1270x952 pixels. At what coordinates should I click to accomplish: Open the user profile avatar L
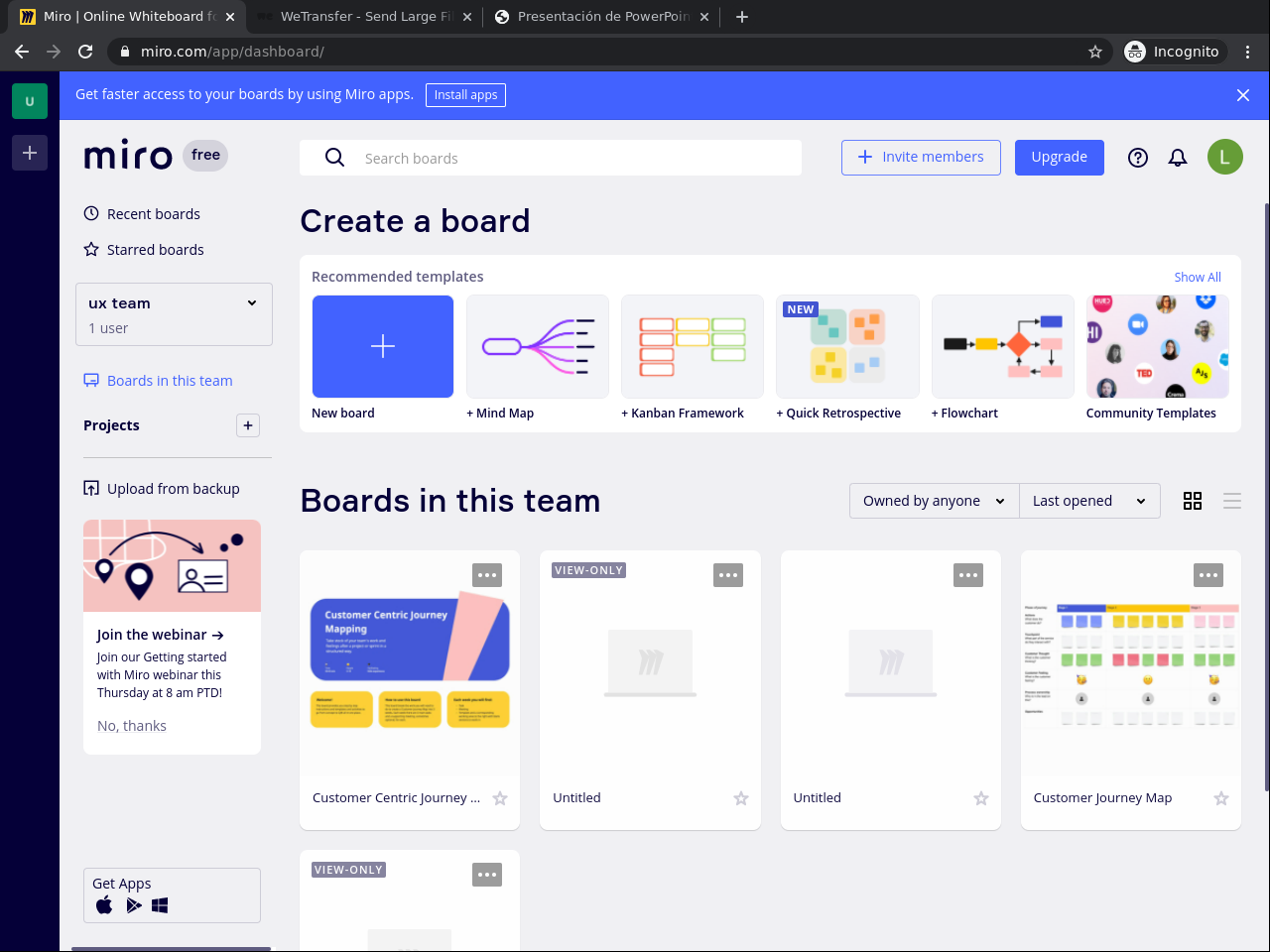pyautogui.click(x=1225, y=157)
